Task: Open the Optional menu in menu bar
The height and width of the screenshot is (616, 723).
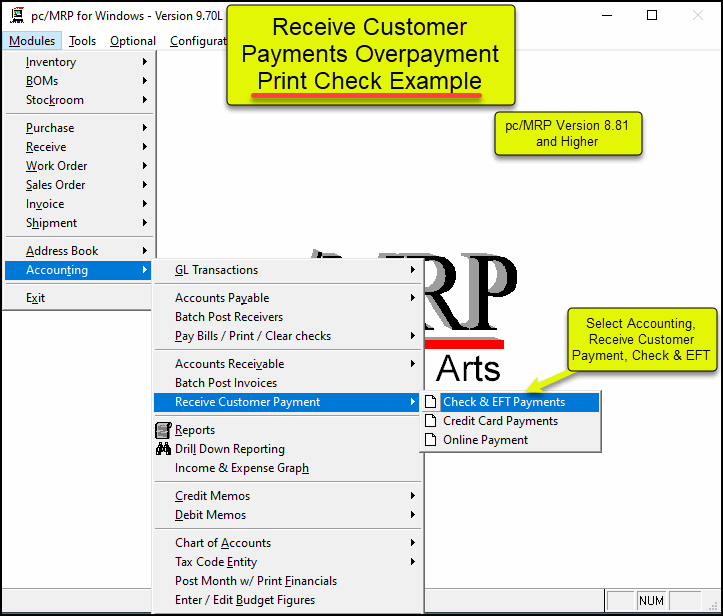Action: [133, 41]
